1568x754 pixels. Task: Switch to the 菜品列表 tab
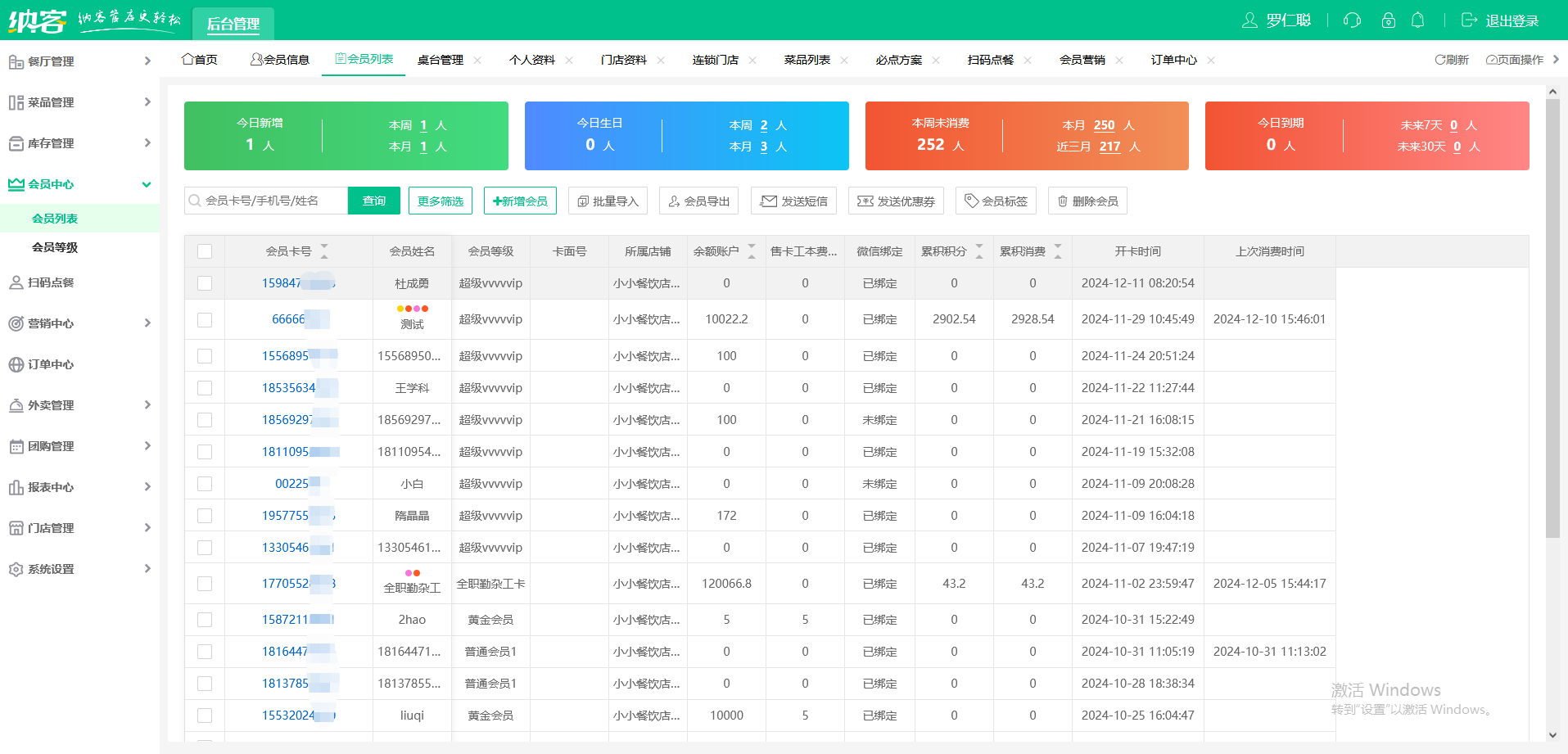[807, 60]
